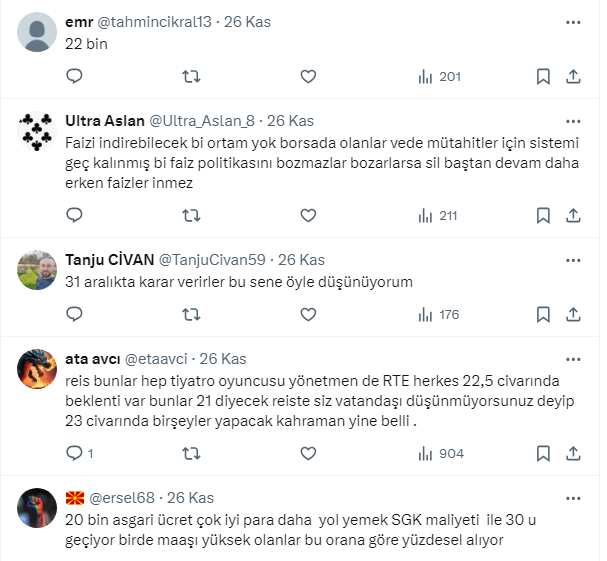The width and height of the screenshot is (607, 561).
Task: Like Ultra Aslan's tweet about faiz
Action: coord(308,215)
